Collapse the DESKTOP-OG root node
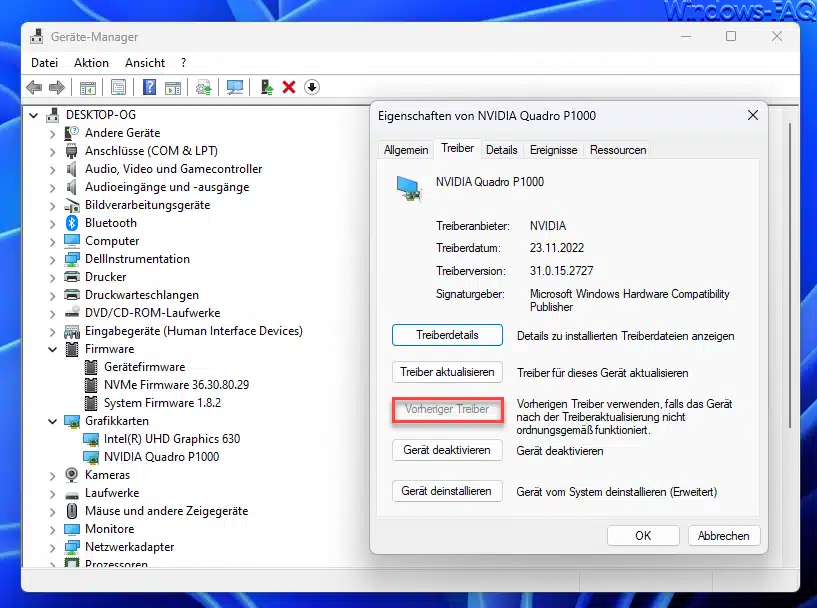This screenshot has height=608, width=817. (33, 115)
